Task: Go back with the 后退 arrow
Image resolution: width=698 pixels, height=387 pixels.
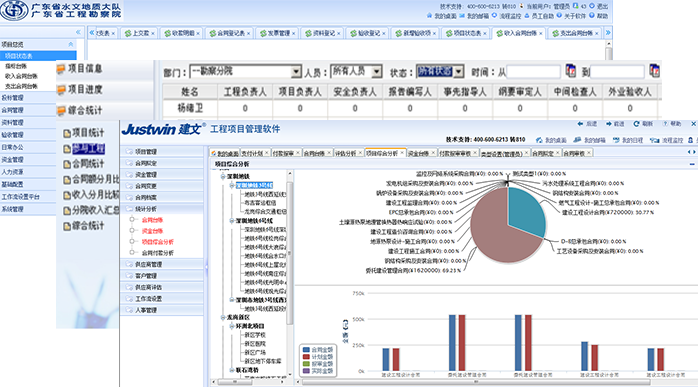Action: 580,124
